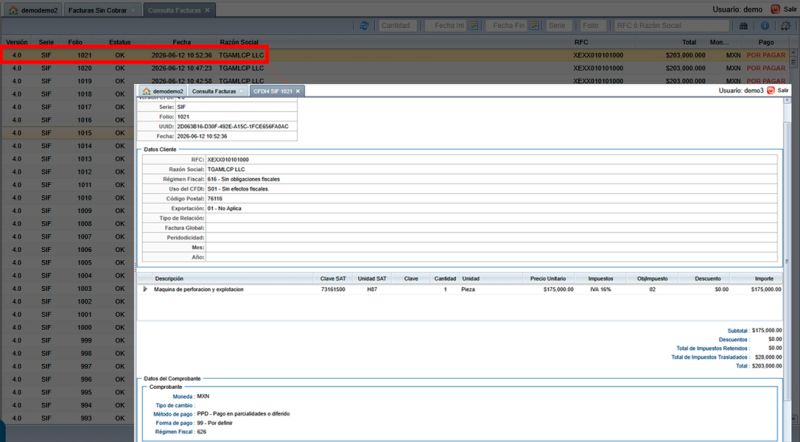Click the blue information icon
This screenshot has height=442, width=800.
(x=765, y=26)
